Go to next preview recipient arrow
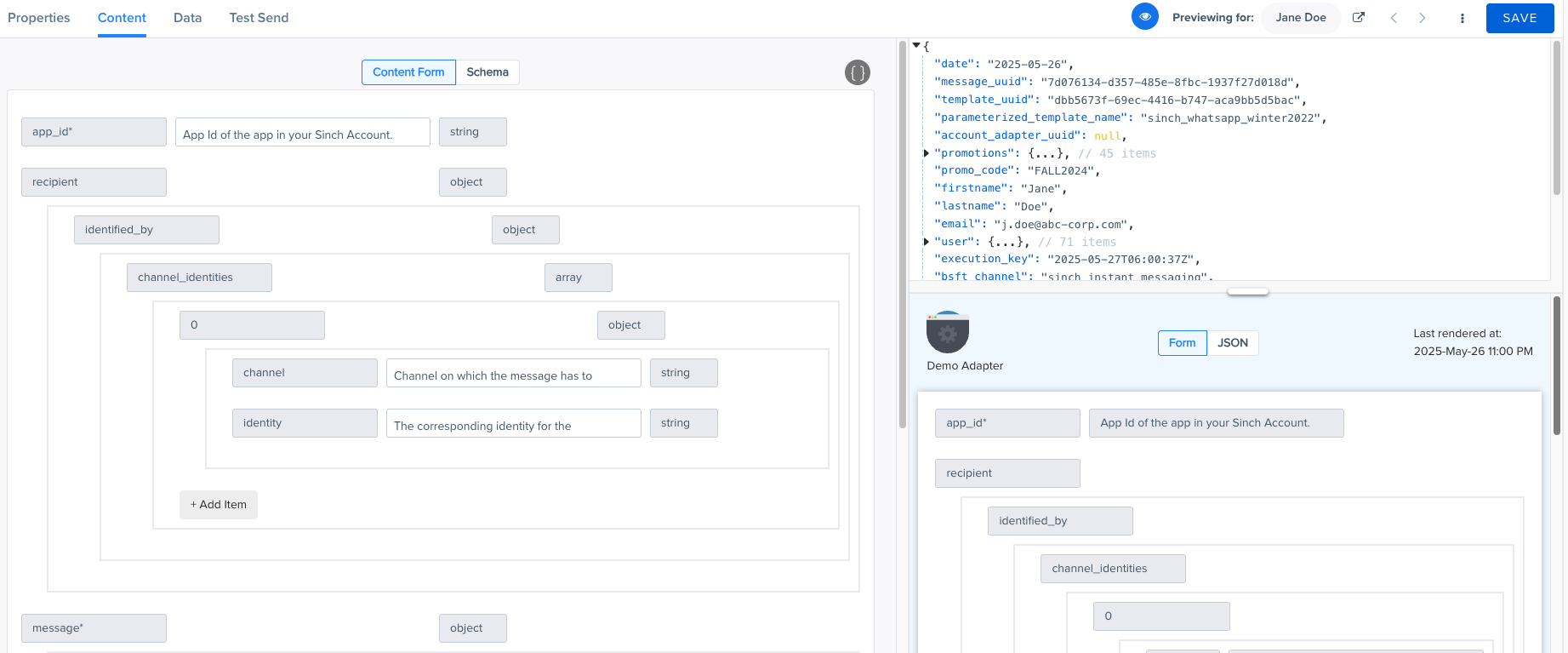Image resolution: width=1568 pixels, height=653 pixels. click(x=1422, y=18)
